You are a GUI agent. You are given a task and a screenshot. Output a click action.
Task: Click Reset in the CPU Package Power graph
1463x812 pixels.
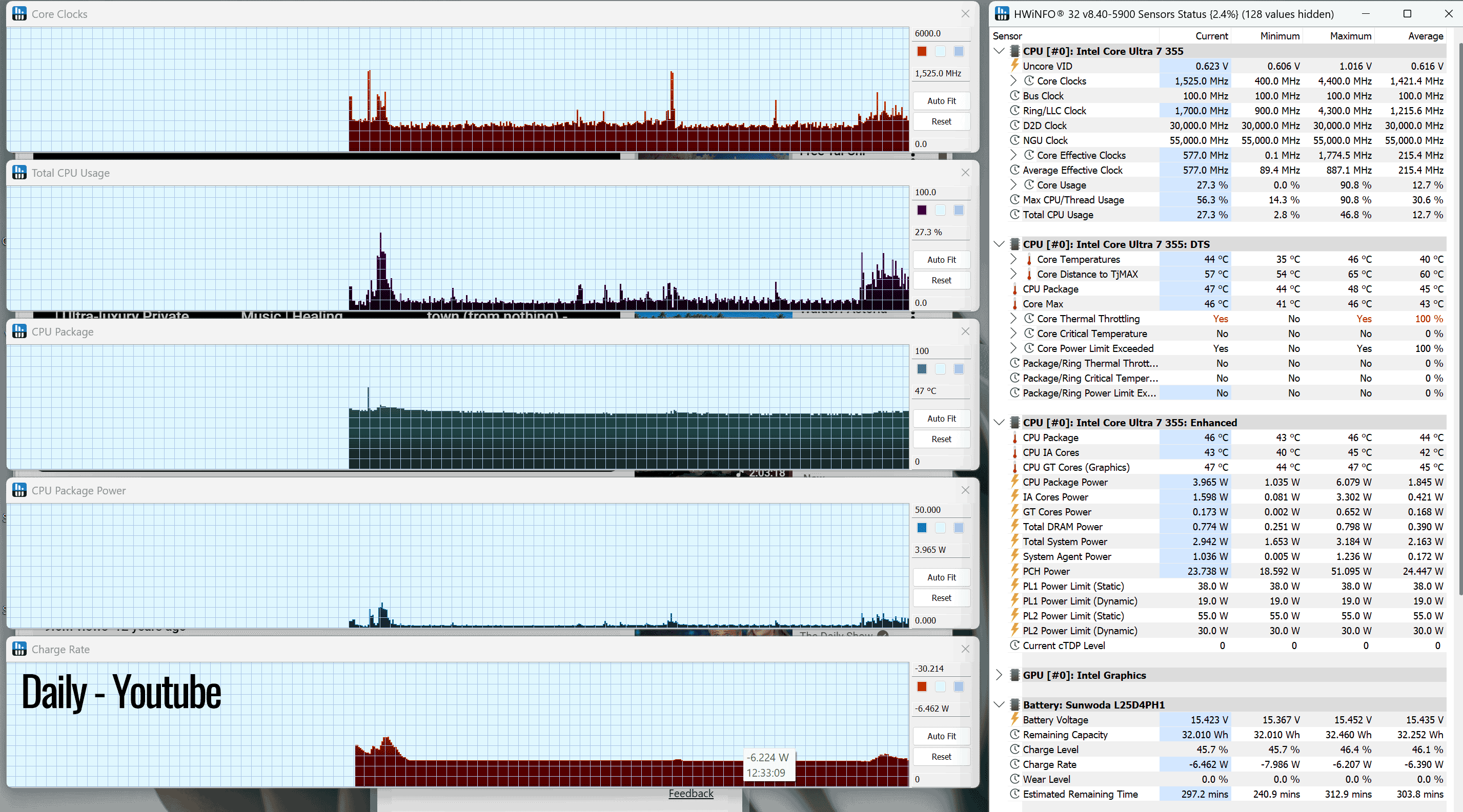coord(941,598)
